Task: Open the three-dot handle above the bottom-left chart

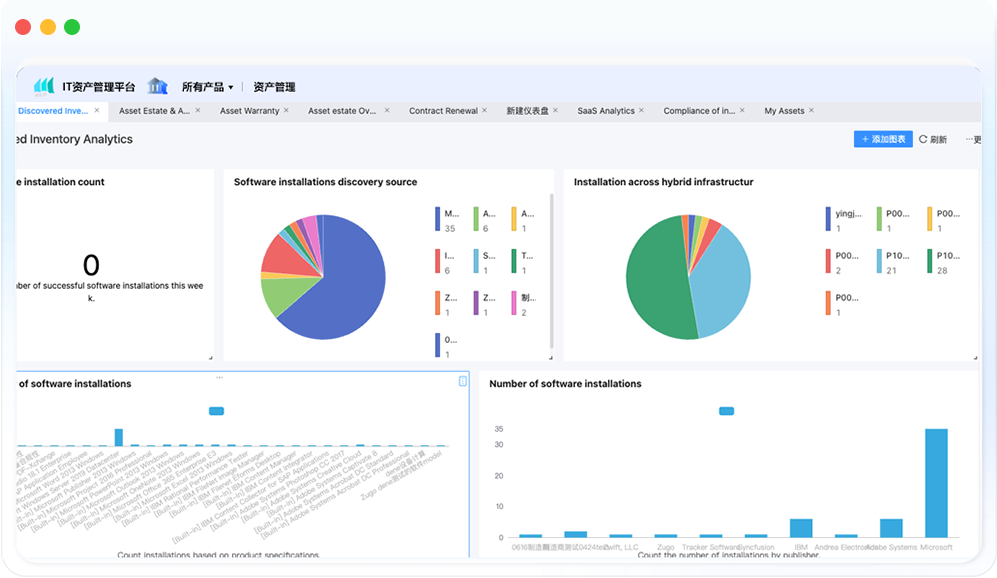Action: coord(220,377)
